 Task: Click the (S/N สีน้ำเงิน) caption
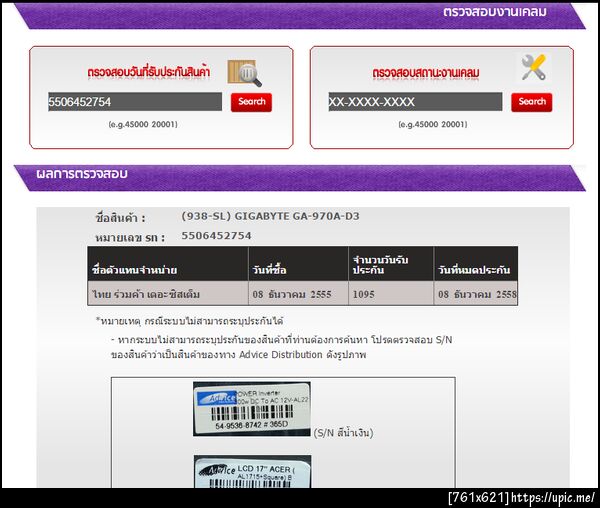(x=343, y=433)
